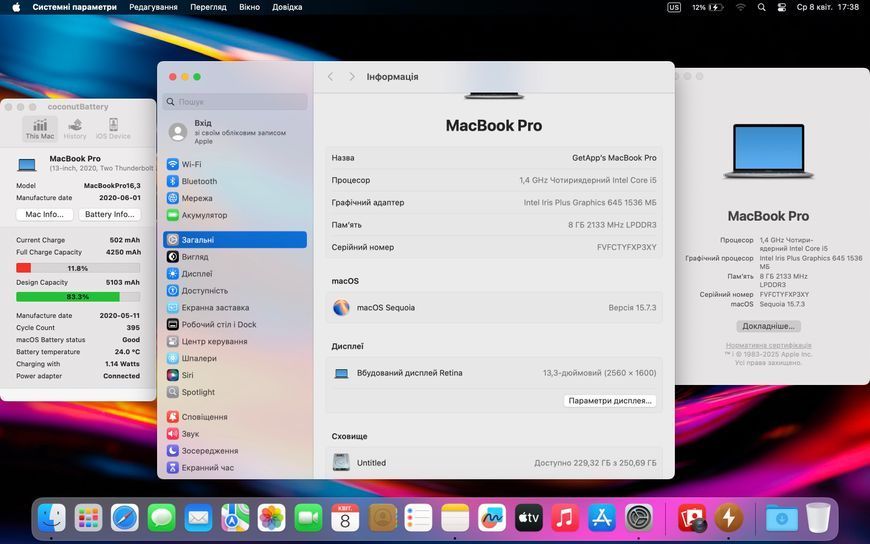
Task: Switch to iOS Device tab in coconutBattery
Action: coord(113,129)
